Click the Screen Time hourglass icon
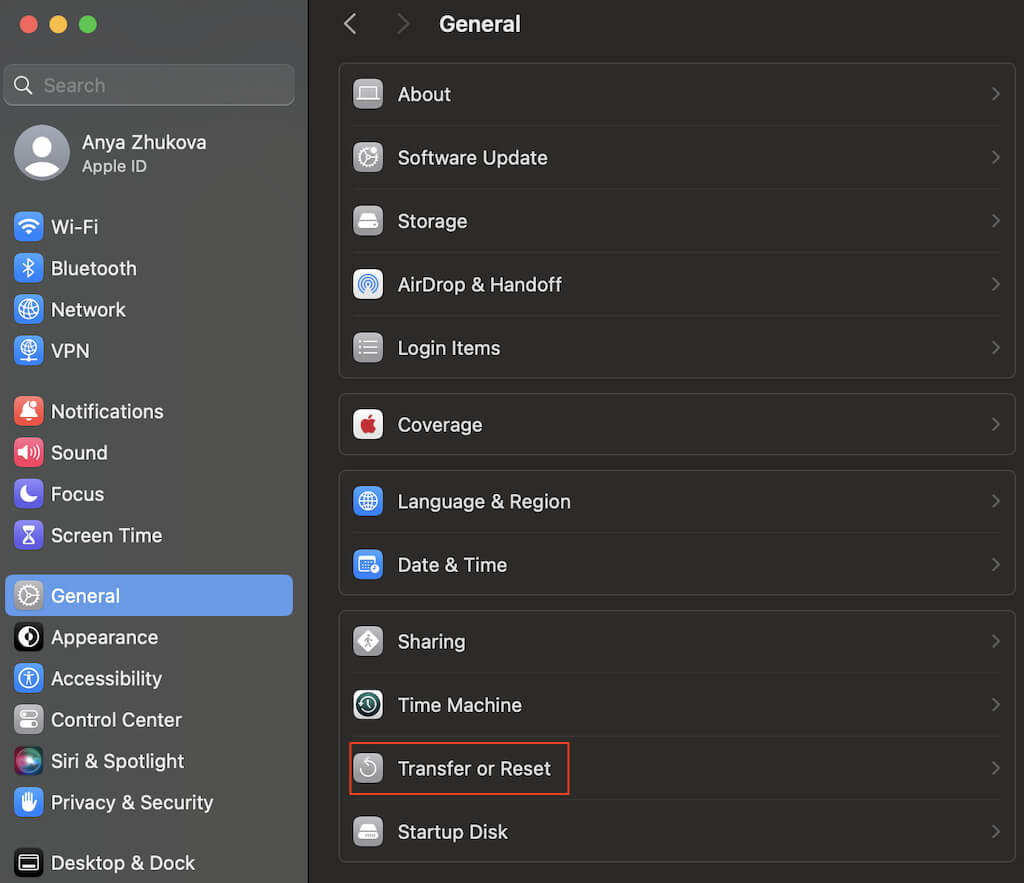Screen dimensions: 1024x883 29,535
